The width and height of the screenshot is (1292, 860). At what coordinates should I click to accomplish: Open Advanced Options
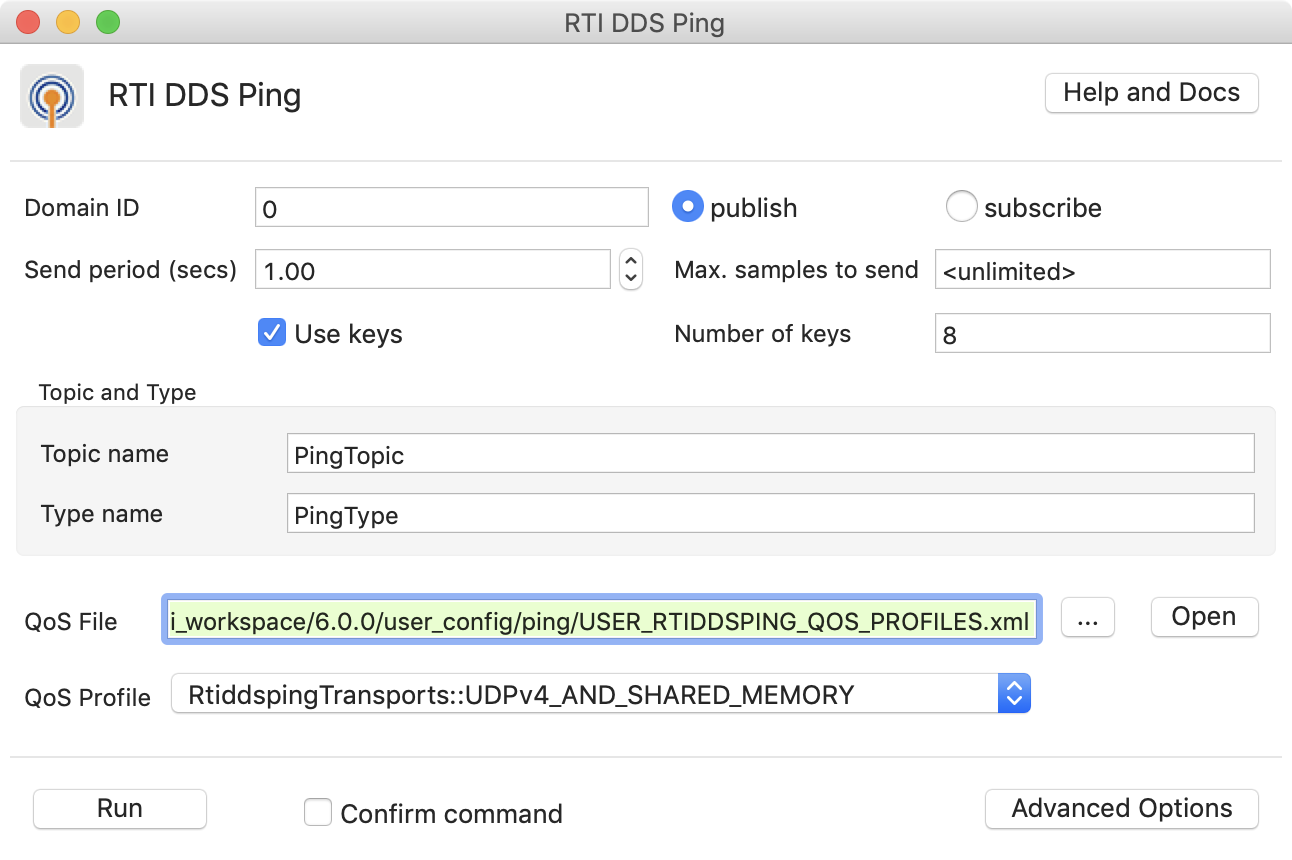pos(1121,808)
